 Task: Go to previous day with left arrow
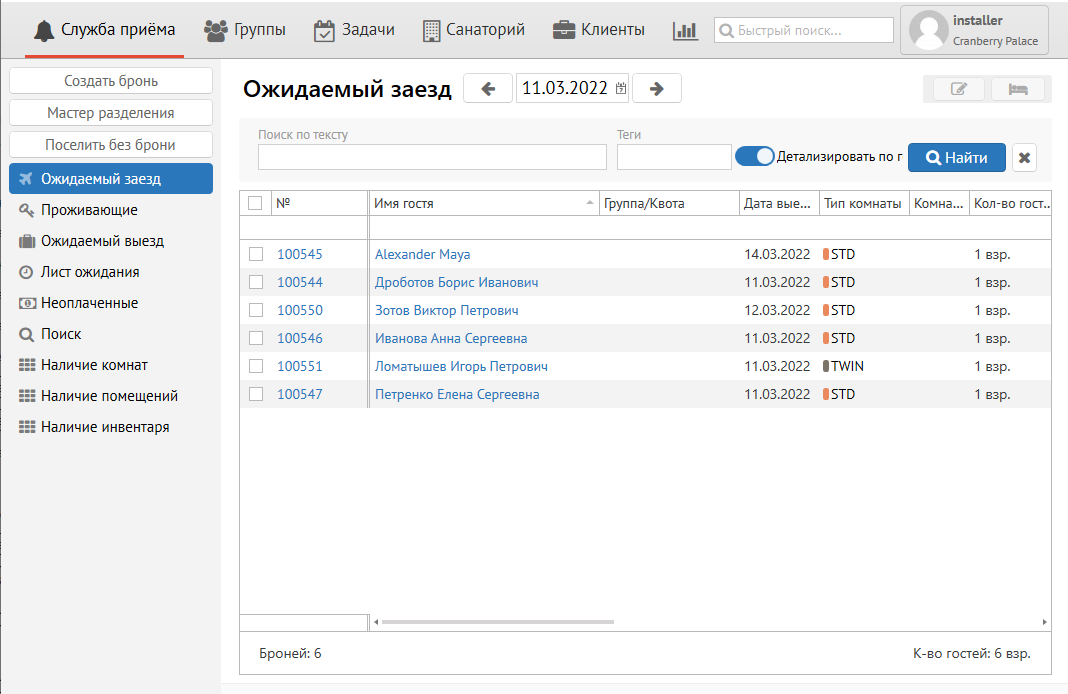point(488,88)
